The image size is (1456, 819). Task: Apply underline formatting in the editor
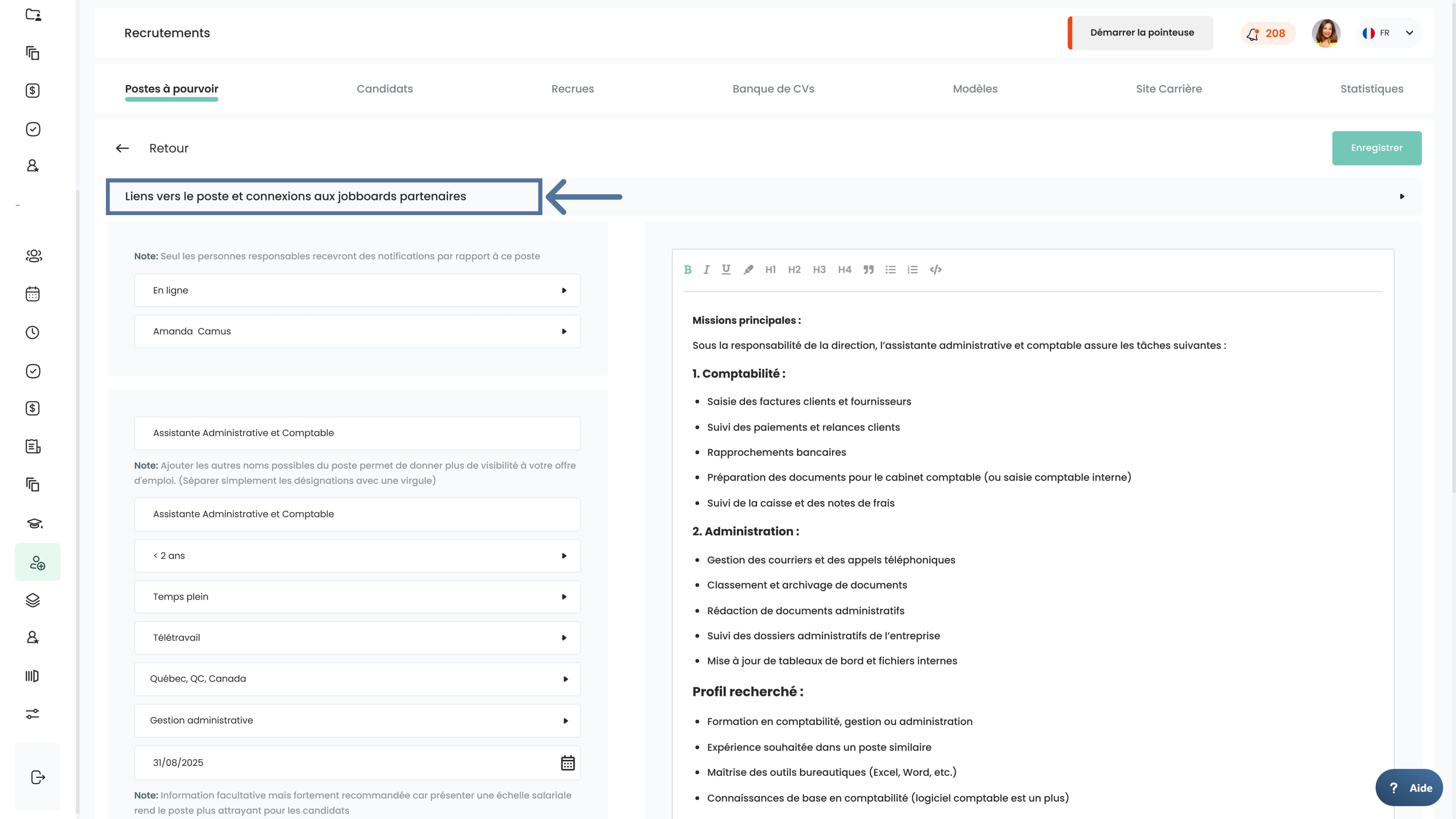pyautogui.click(x=726, y=270)
